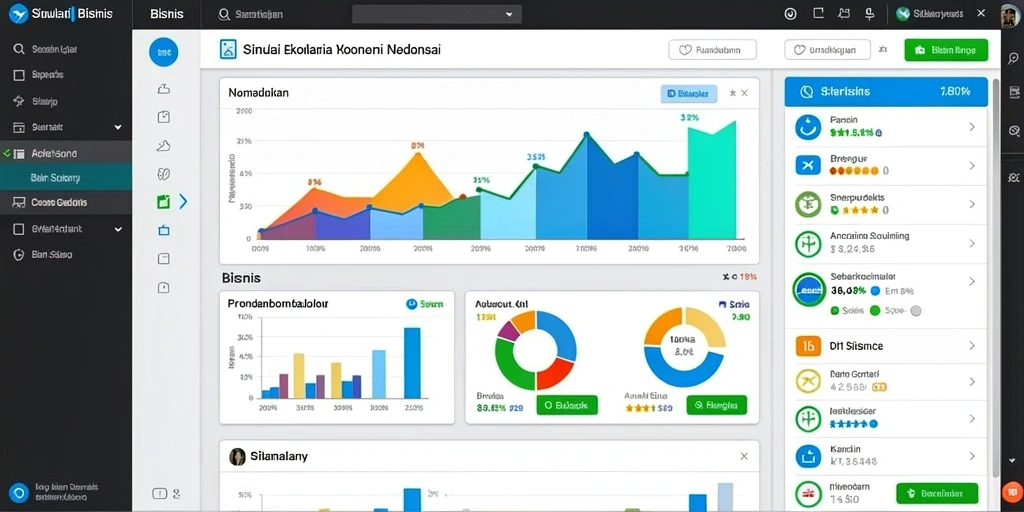
Task: Click the top bar search field
Action: tap(274, 14)
